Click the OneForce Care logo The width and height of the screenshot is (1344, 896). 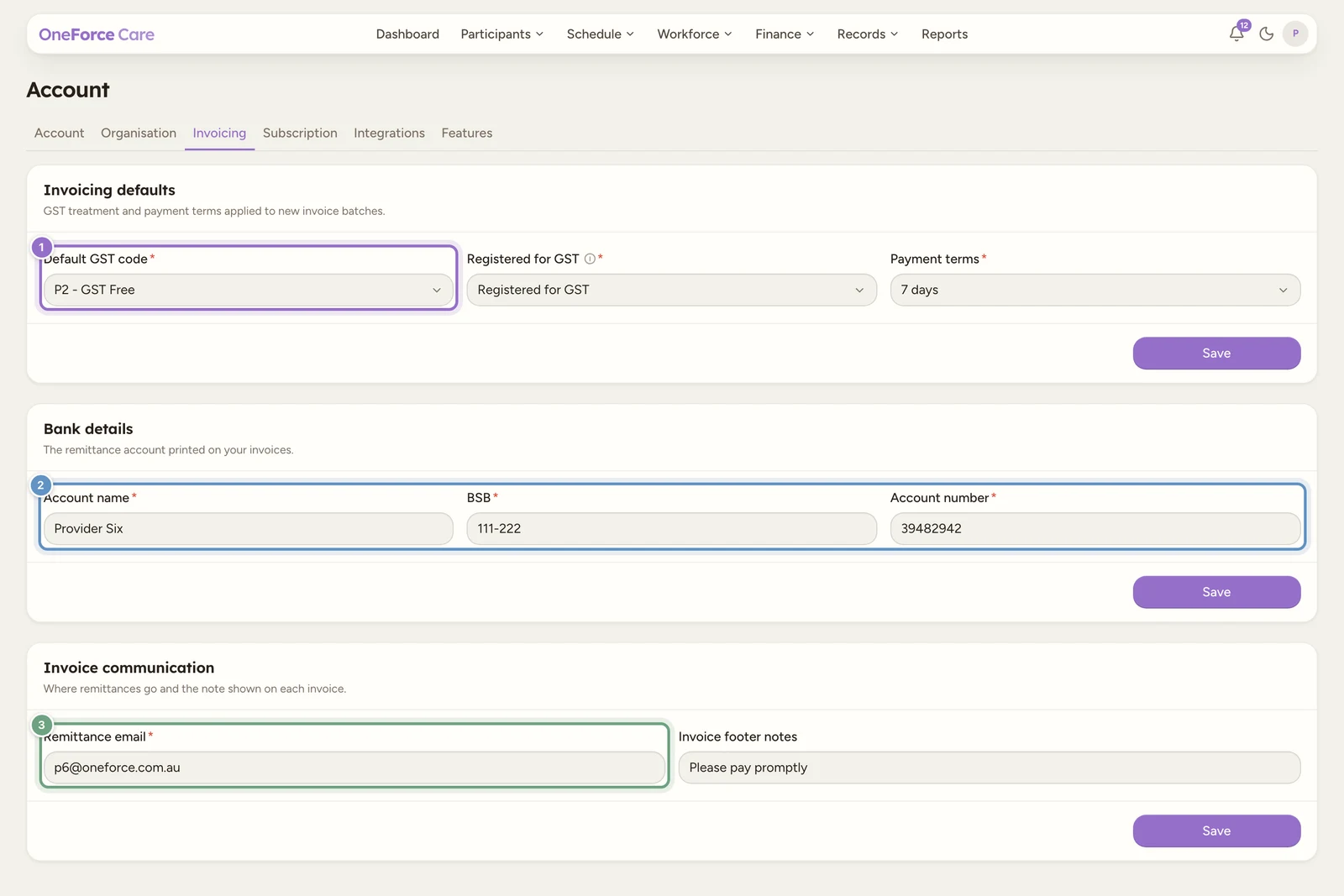[97, 34]
